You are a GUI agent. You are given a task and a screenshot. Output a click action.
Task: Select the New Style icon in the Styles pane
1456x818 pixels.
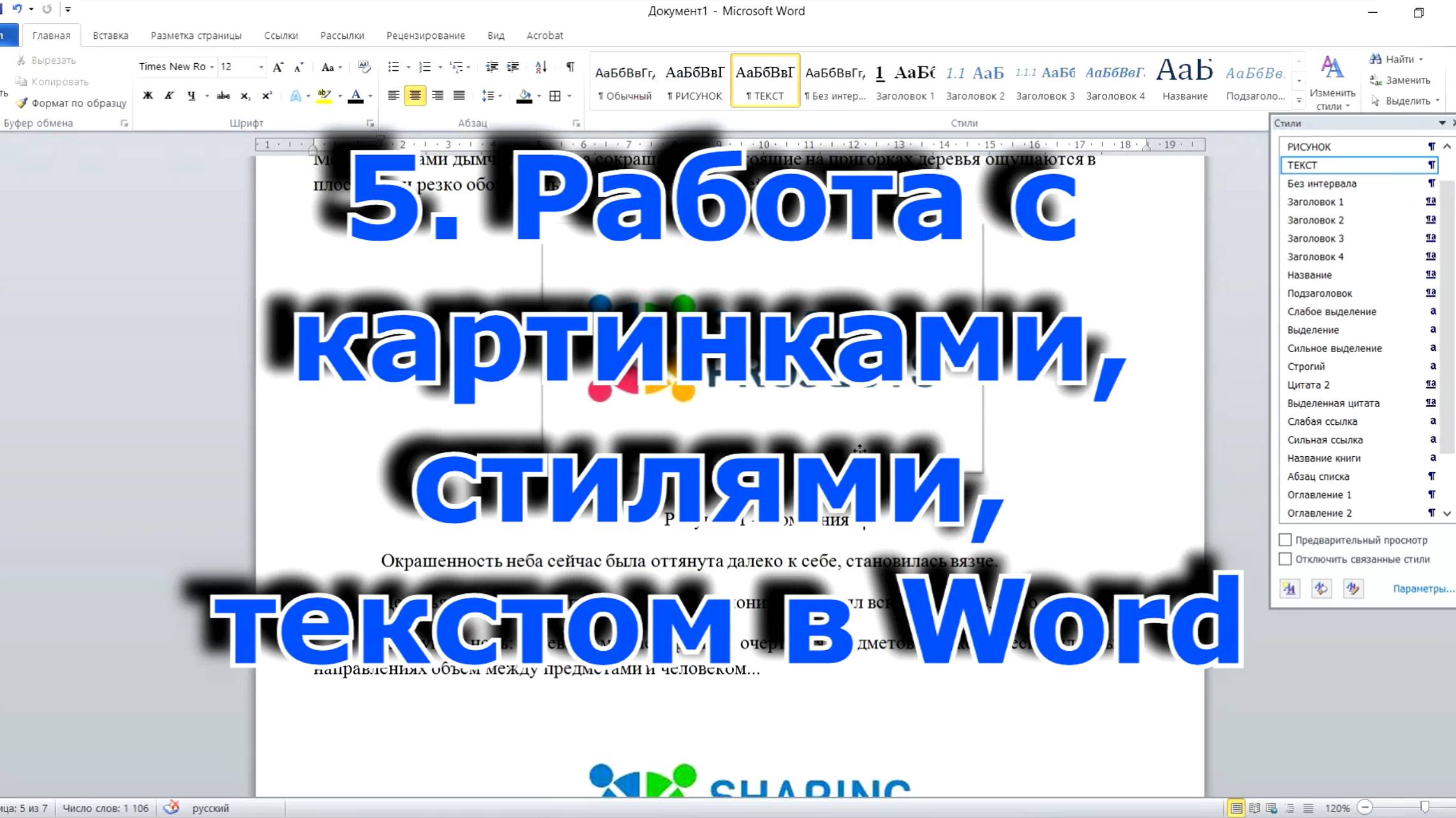[1290, 588]
